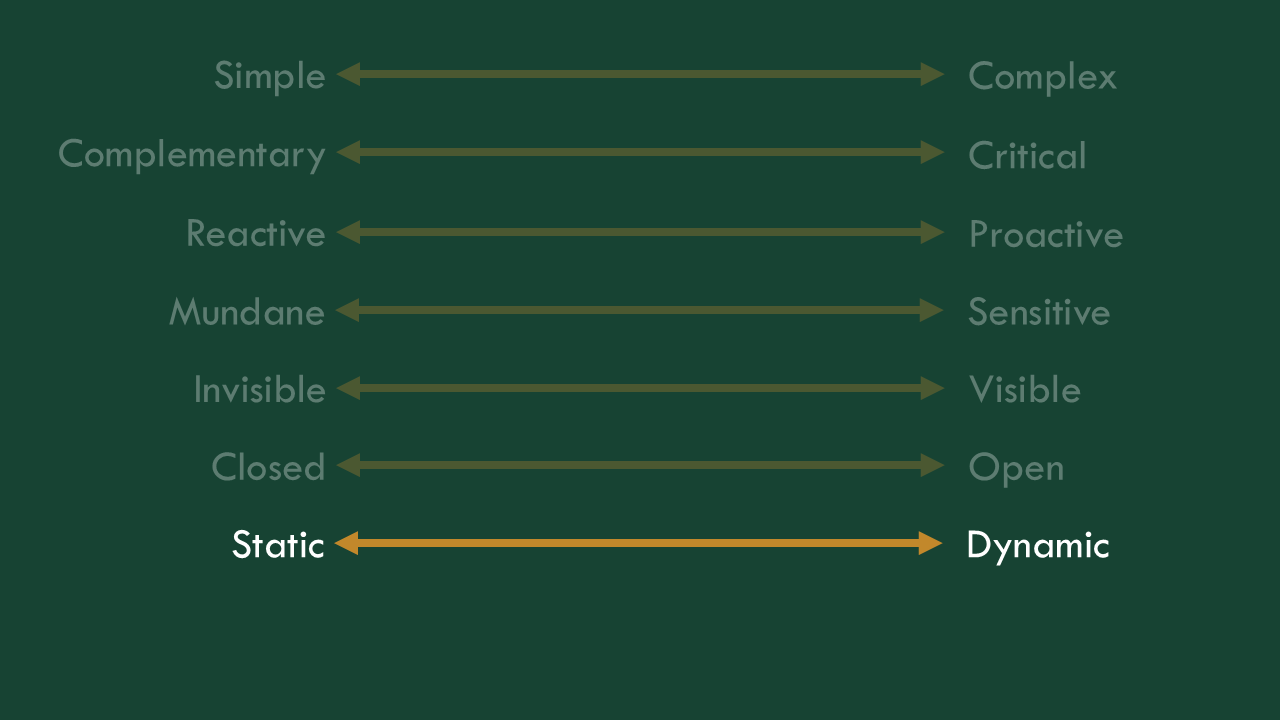This screenshot has width=1280, height=720.
Task: Click the word Open
Action: point(1016,468)
